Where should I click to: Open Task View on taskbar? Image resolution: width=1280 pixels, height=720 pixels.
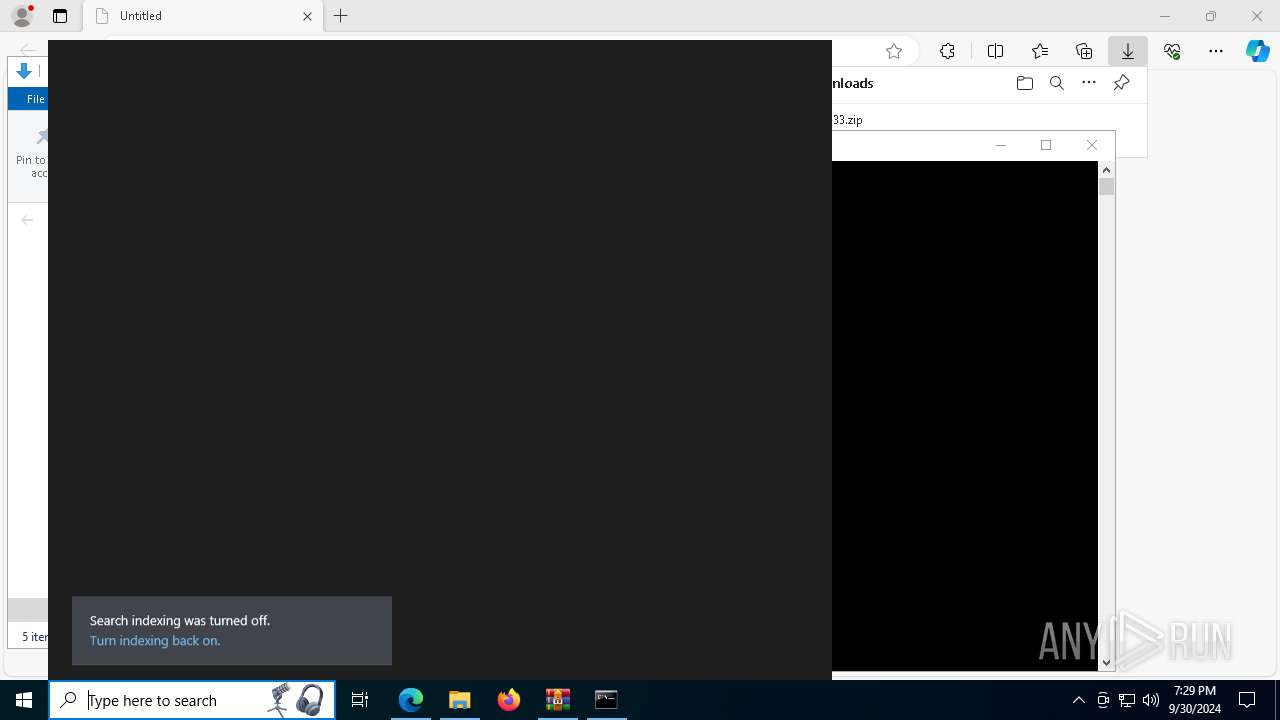tap(360, 700)
